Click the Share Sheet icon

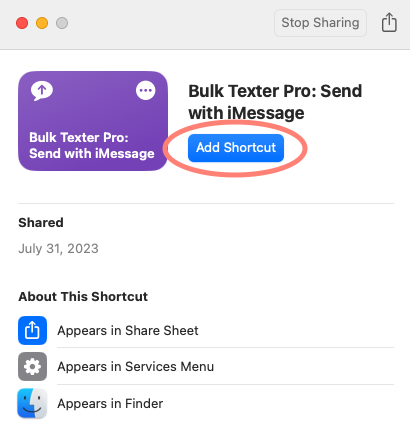click(x=32, y=330)
